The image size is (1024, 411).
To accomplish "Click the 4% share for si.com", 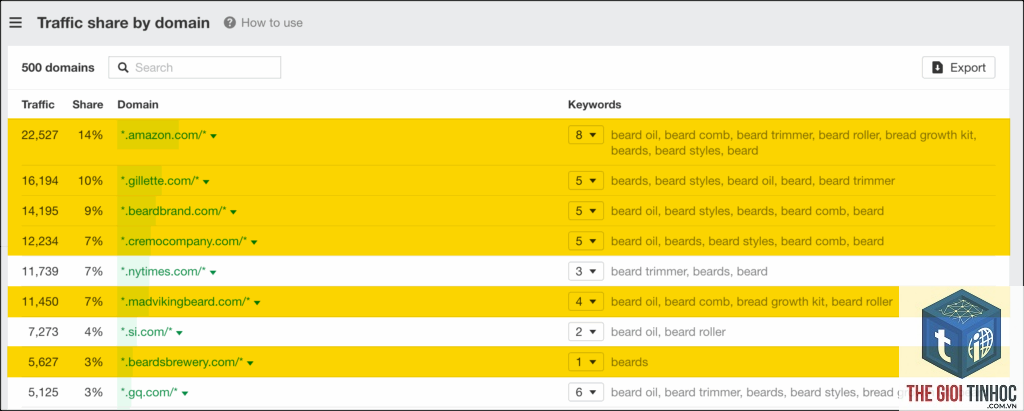I will 94,332.
